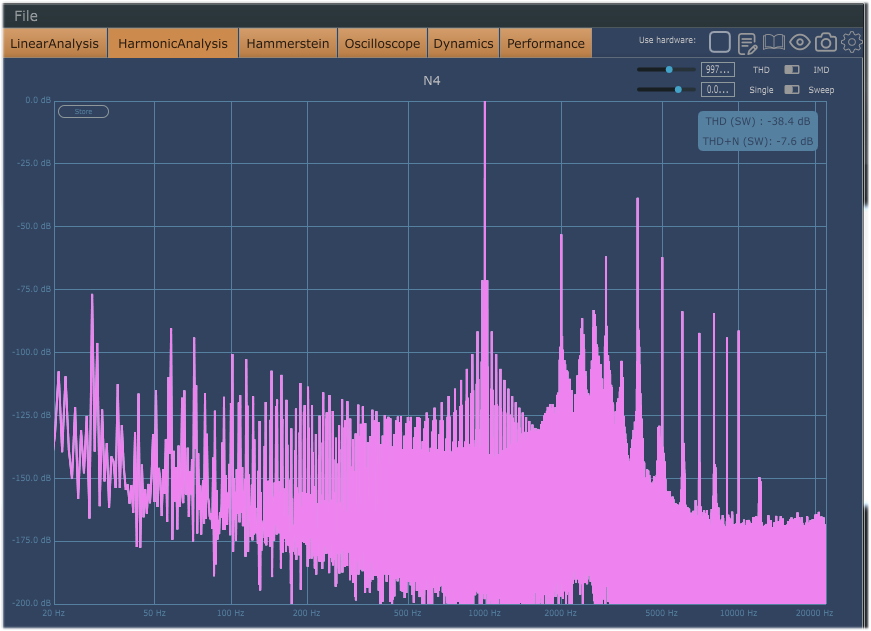Click the IMD label

[821, 70]
